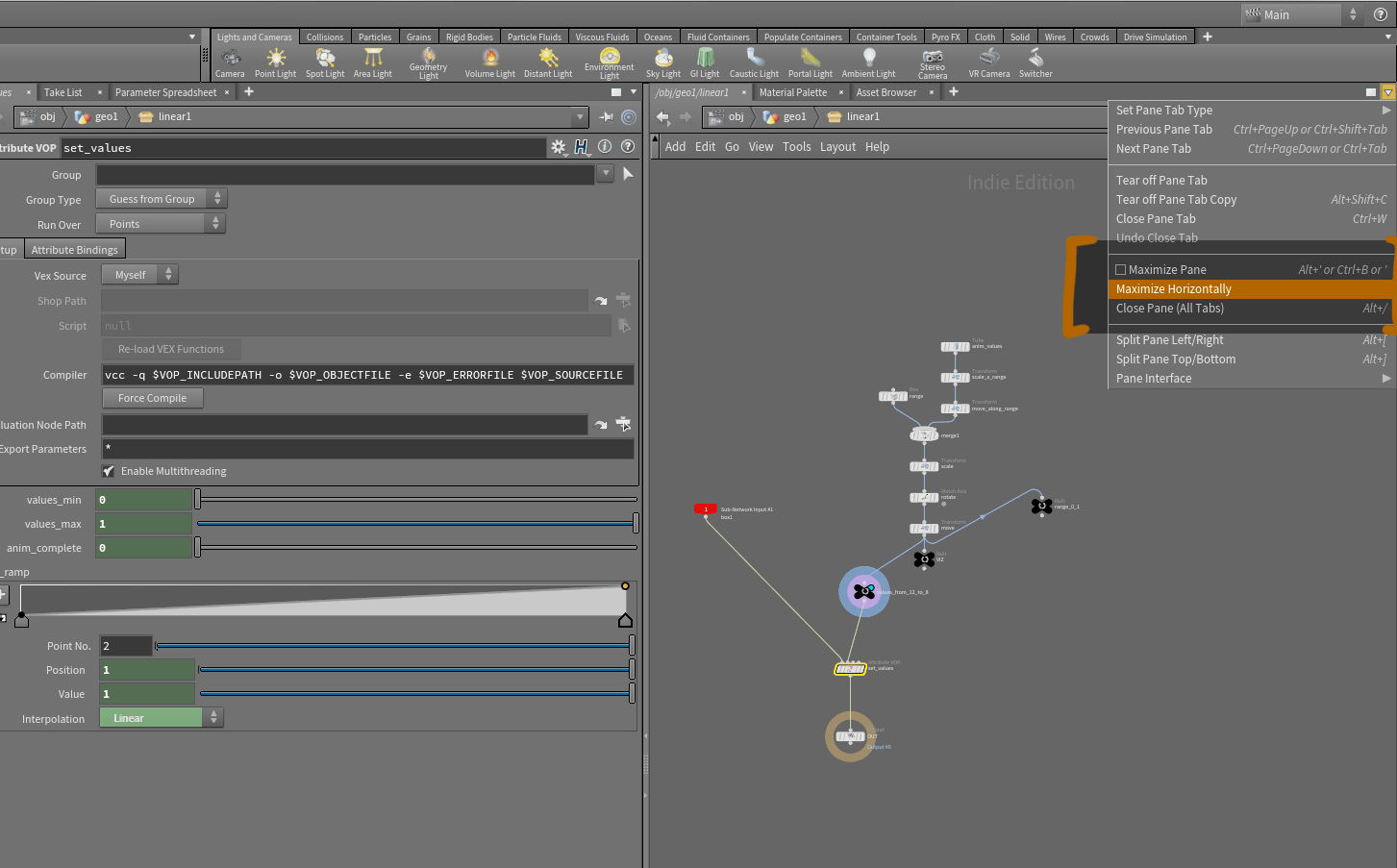Select the set_values node in network

(850, 668)
